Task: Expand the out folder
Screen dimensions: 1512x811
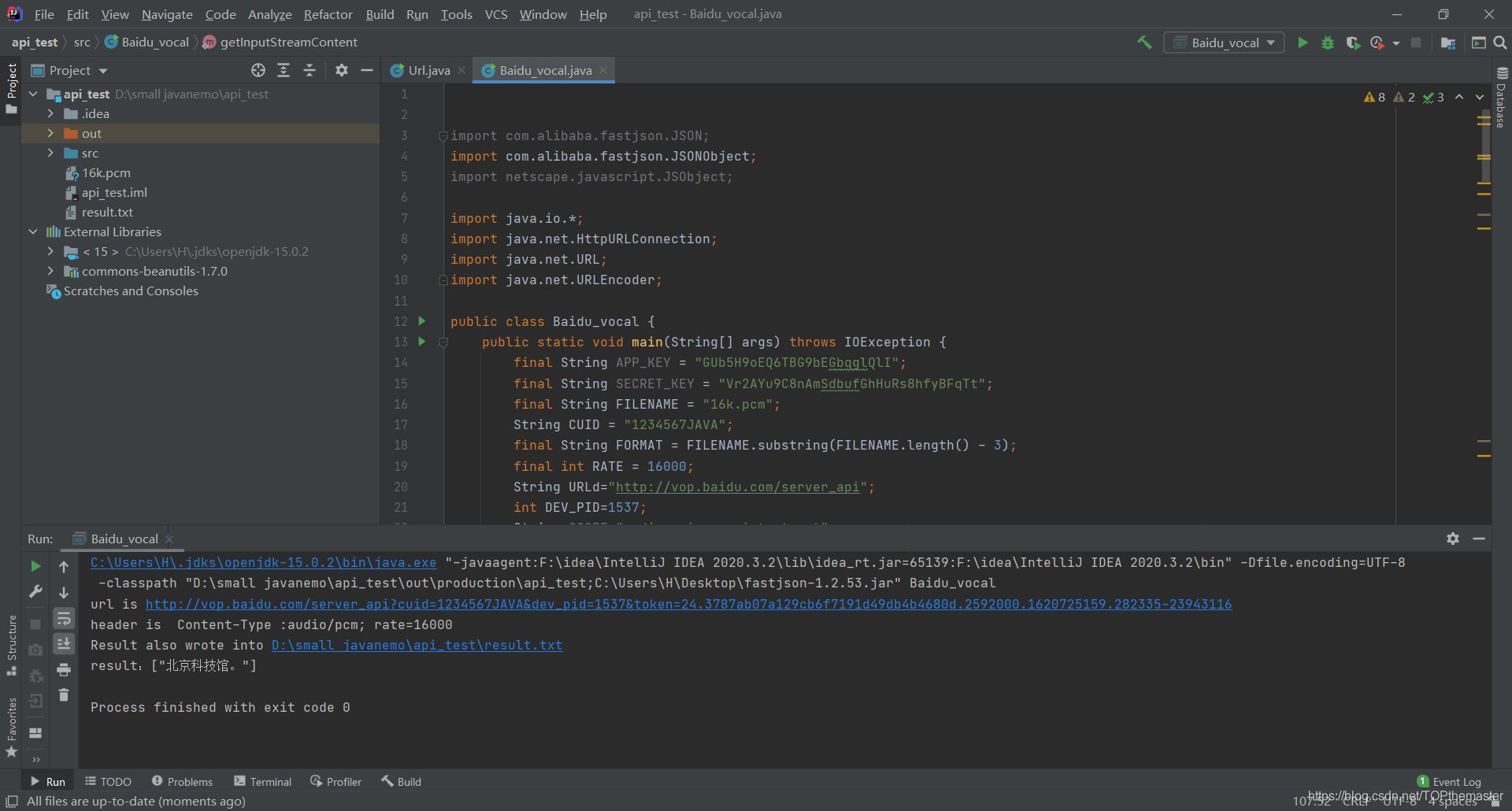Action: point(51,133)
